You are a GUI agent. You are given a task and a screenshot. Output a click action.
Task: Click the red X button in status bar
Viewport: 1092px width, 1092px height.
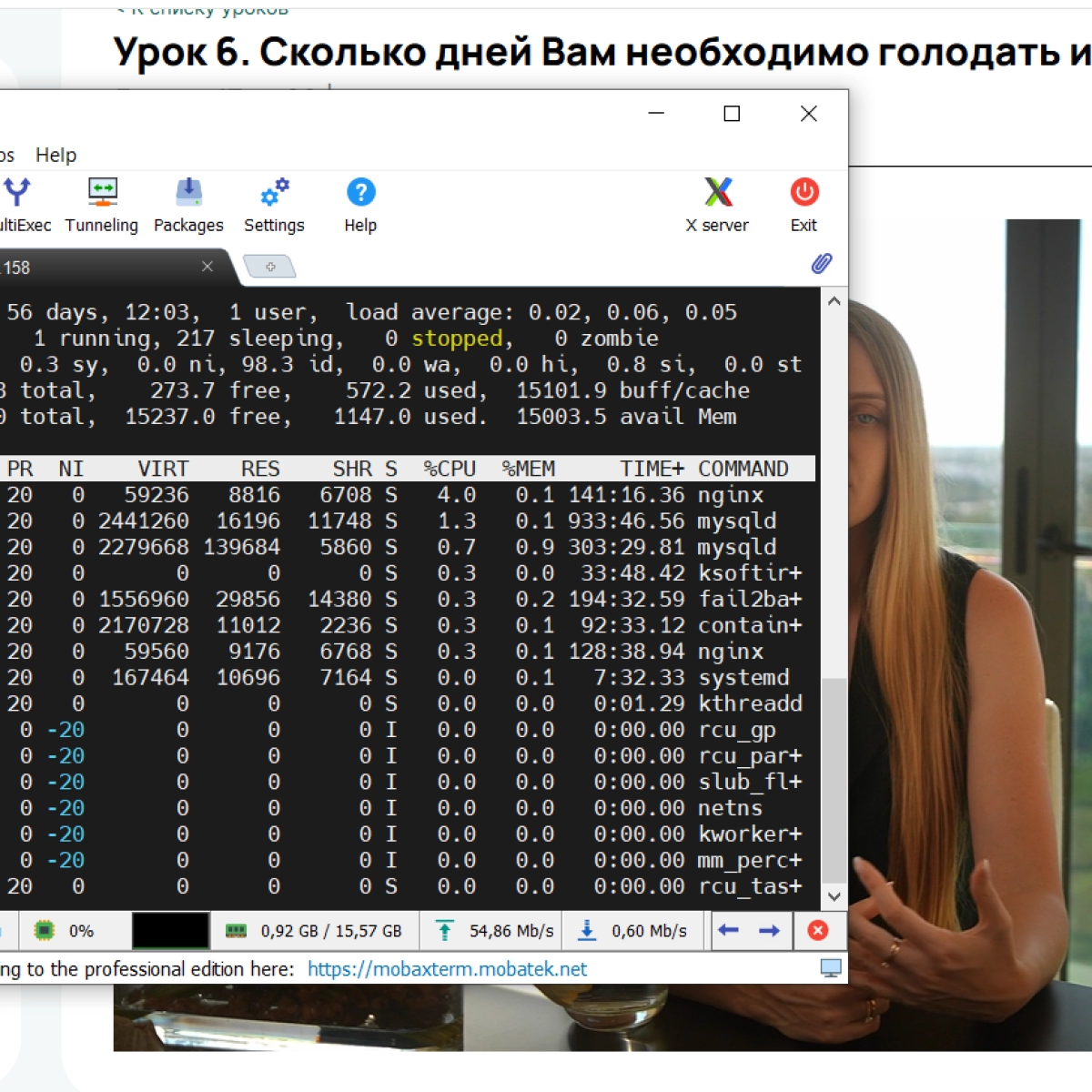pos(817,930)
